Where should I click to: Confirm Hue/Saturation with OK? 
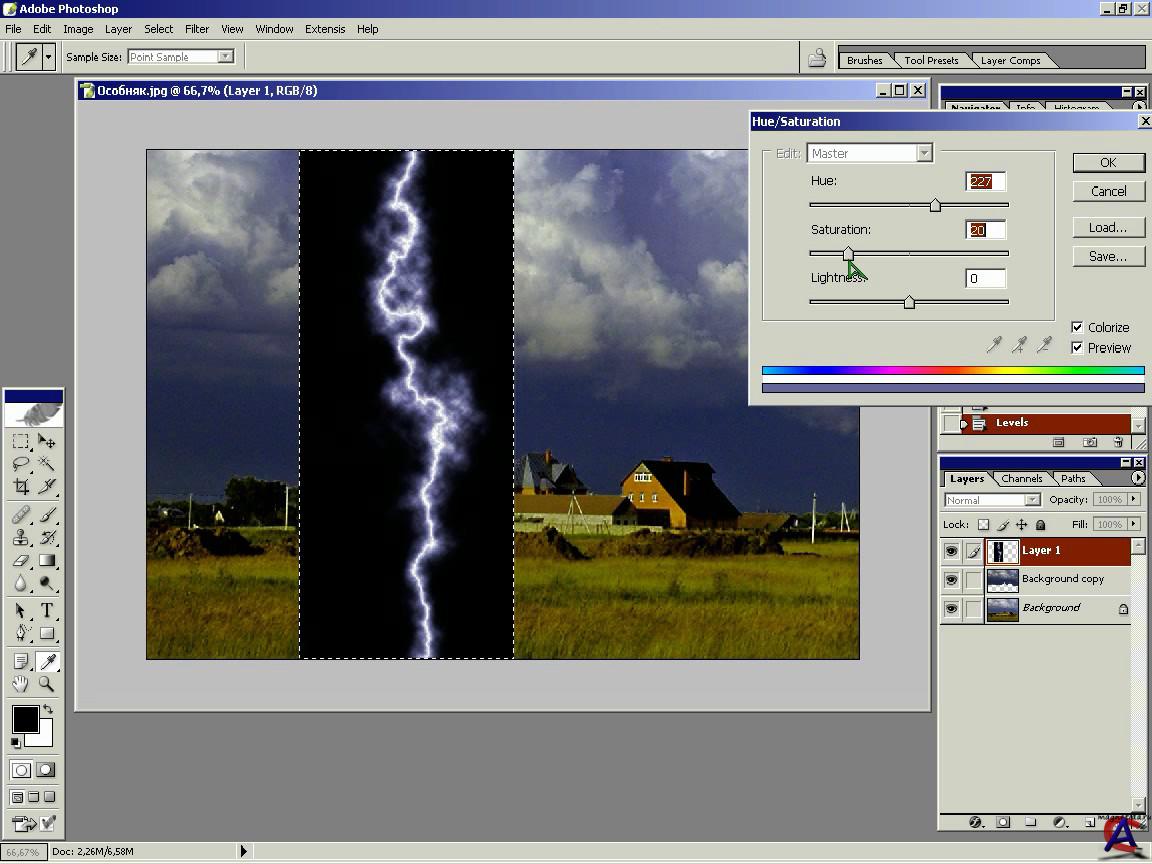point(1108,162)
